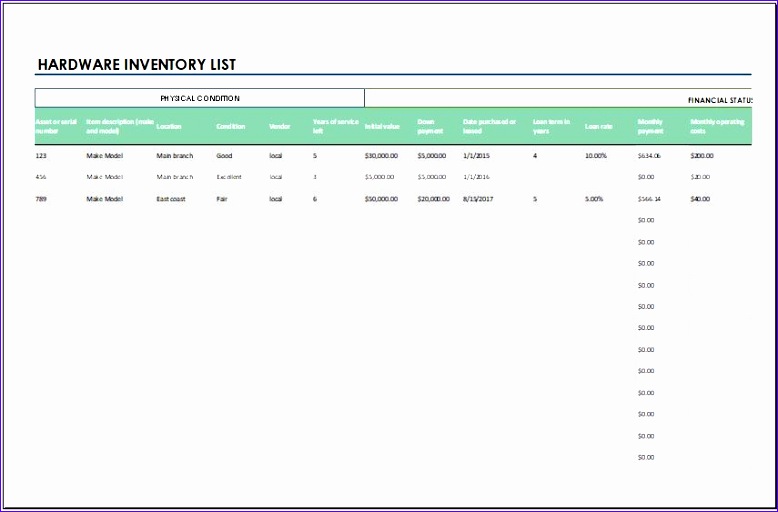Select years of service '5' for asset 123
This screenshot has width=778, height=512.
(315, 156)
